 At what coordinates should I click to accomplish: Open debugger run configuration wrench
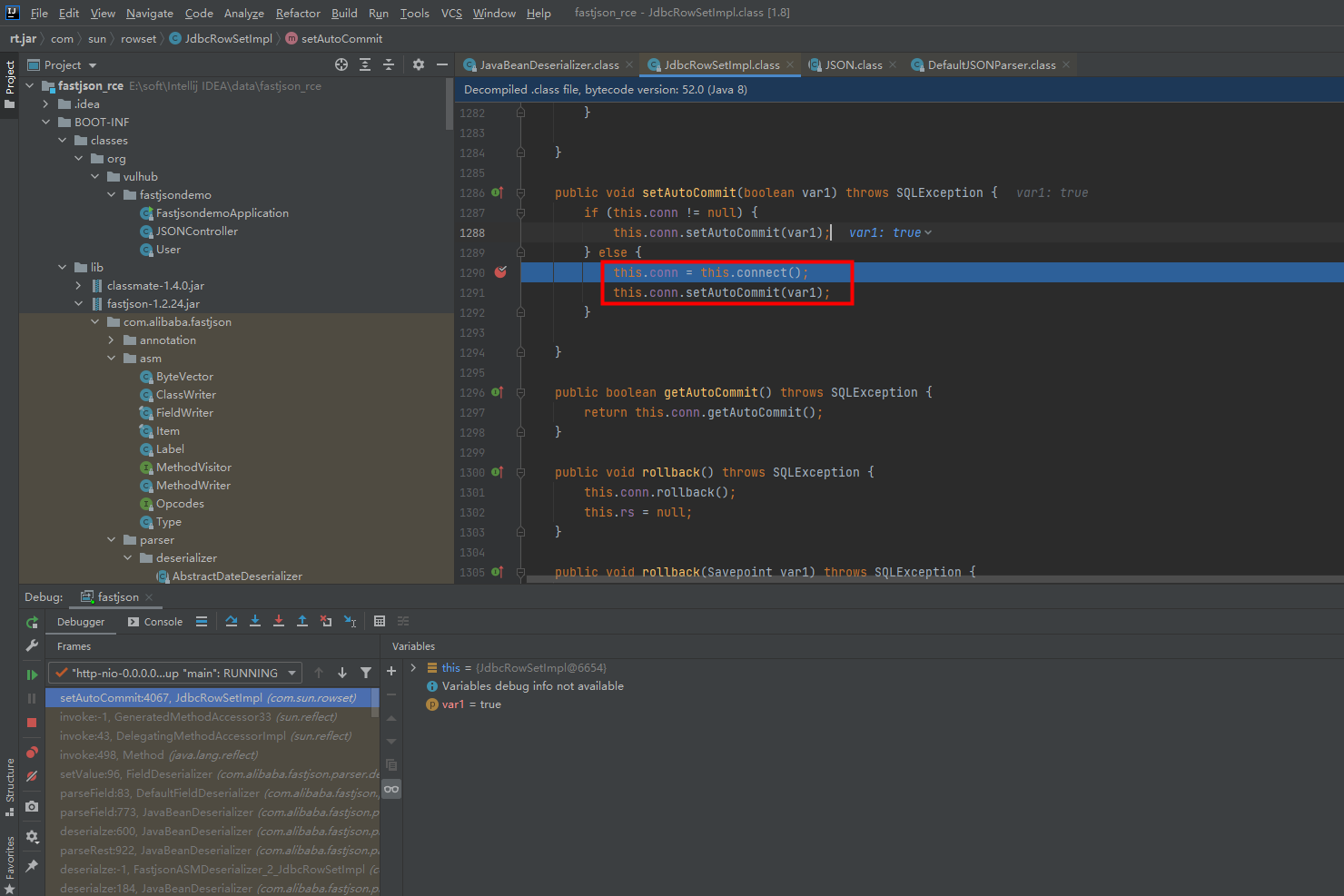[x=32, y=645]
